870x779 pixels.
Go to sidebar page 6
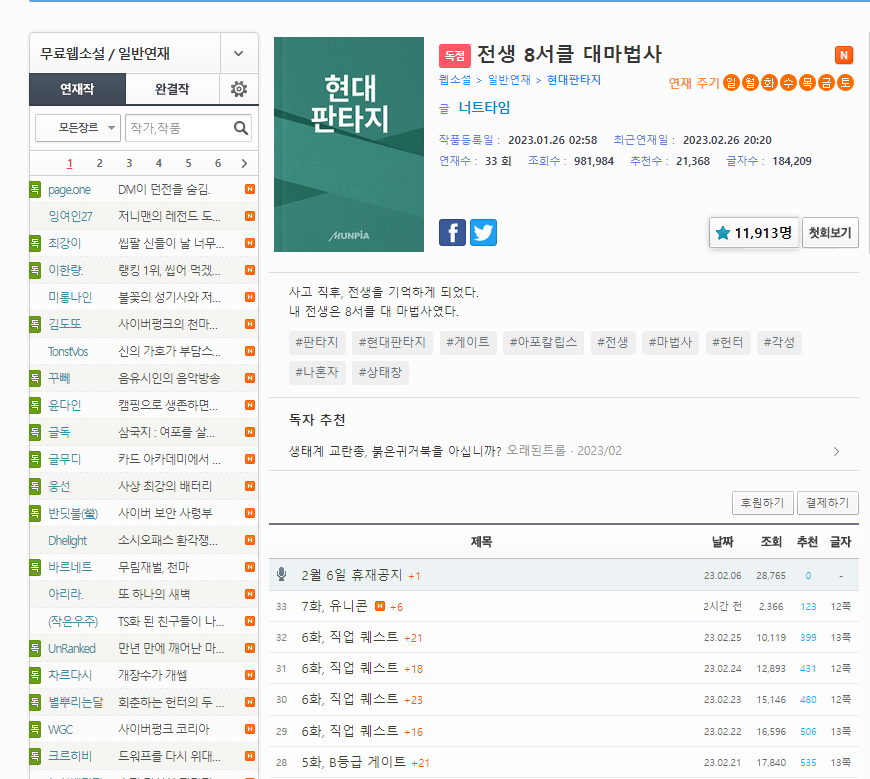(x=218, y=163)
